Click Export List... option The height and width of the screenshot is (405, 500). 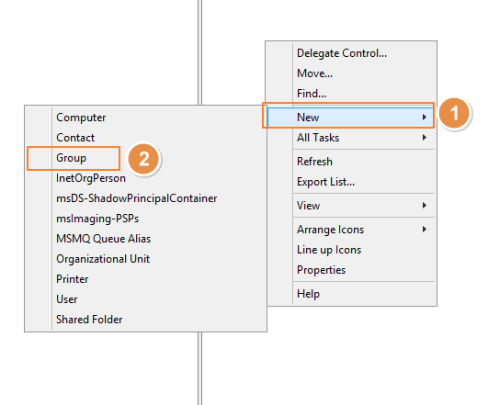click(326, 182)
